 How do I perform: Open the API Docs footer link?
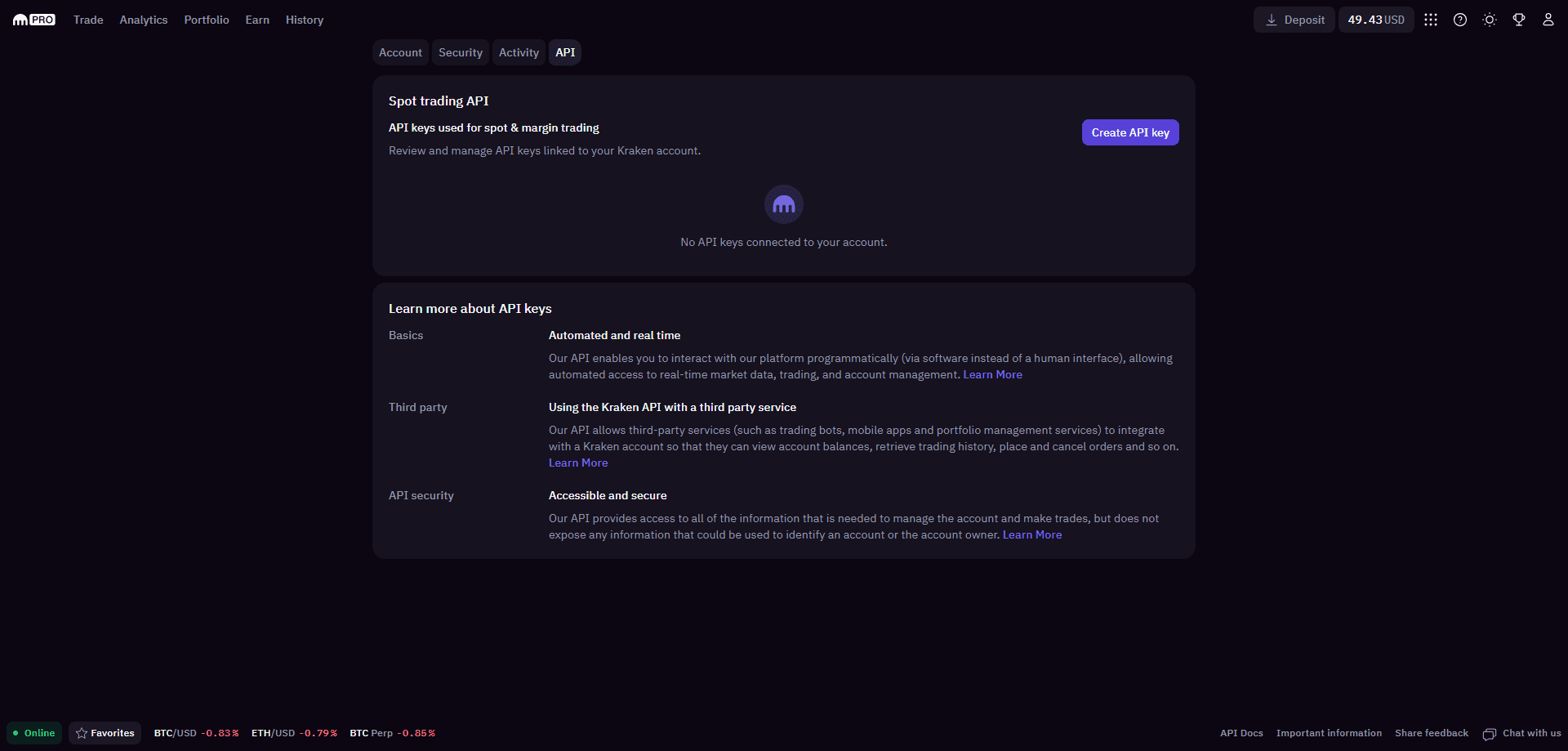click(1241, 733)
